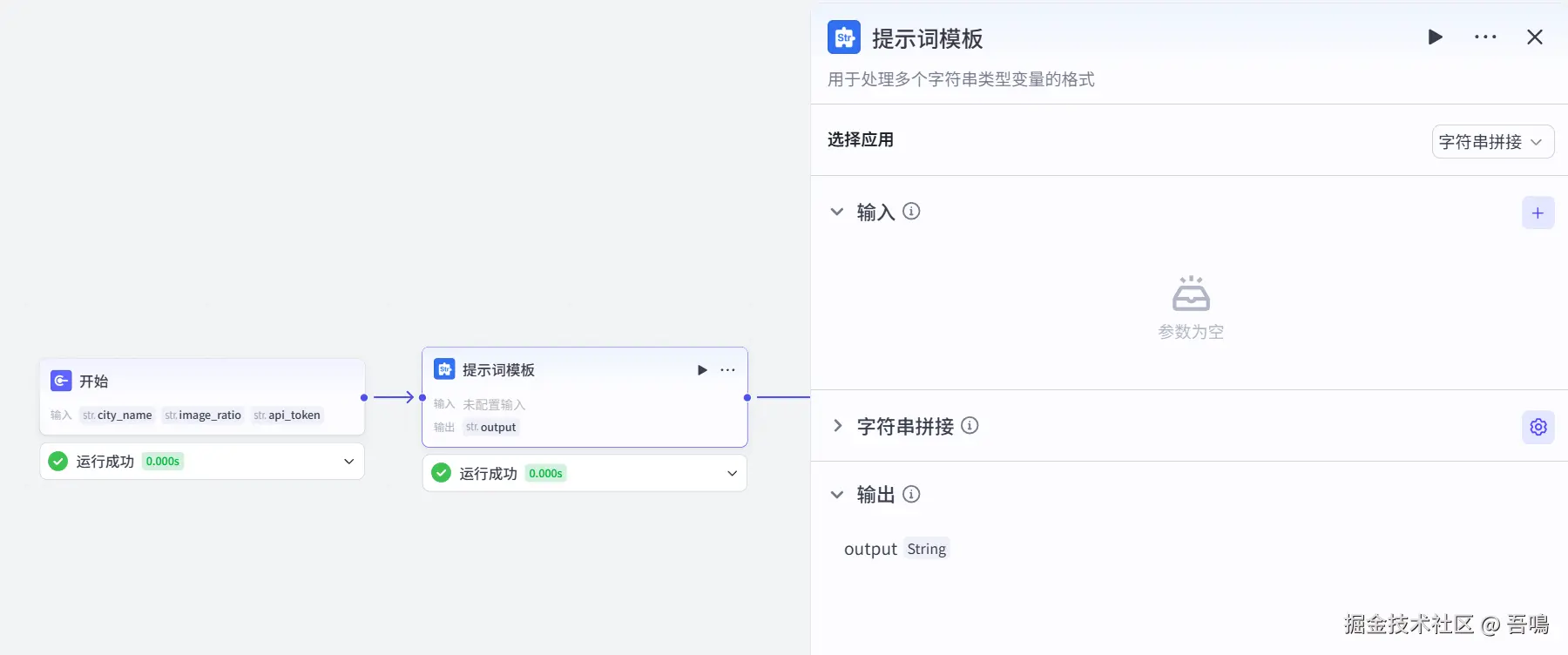Screen dimensions: 1568x655
Task: Open the 字符串拼接 application dropdown
Action: click(1492, 142)
